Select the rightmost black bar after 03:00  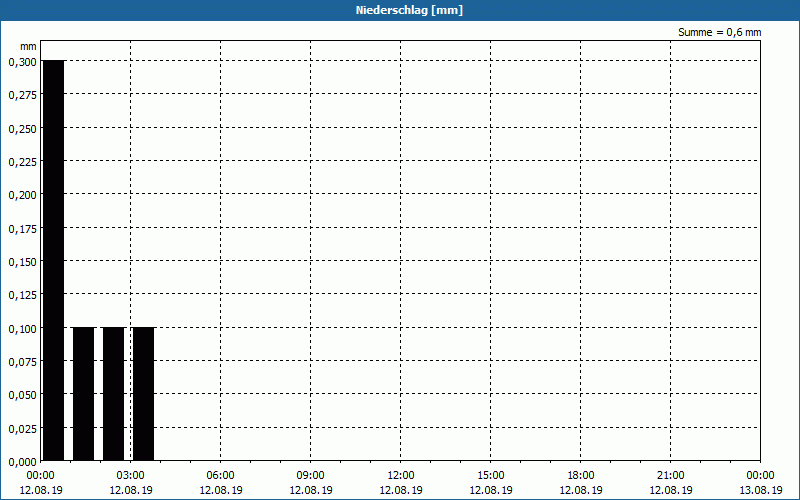(x=143, y=394)
